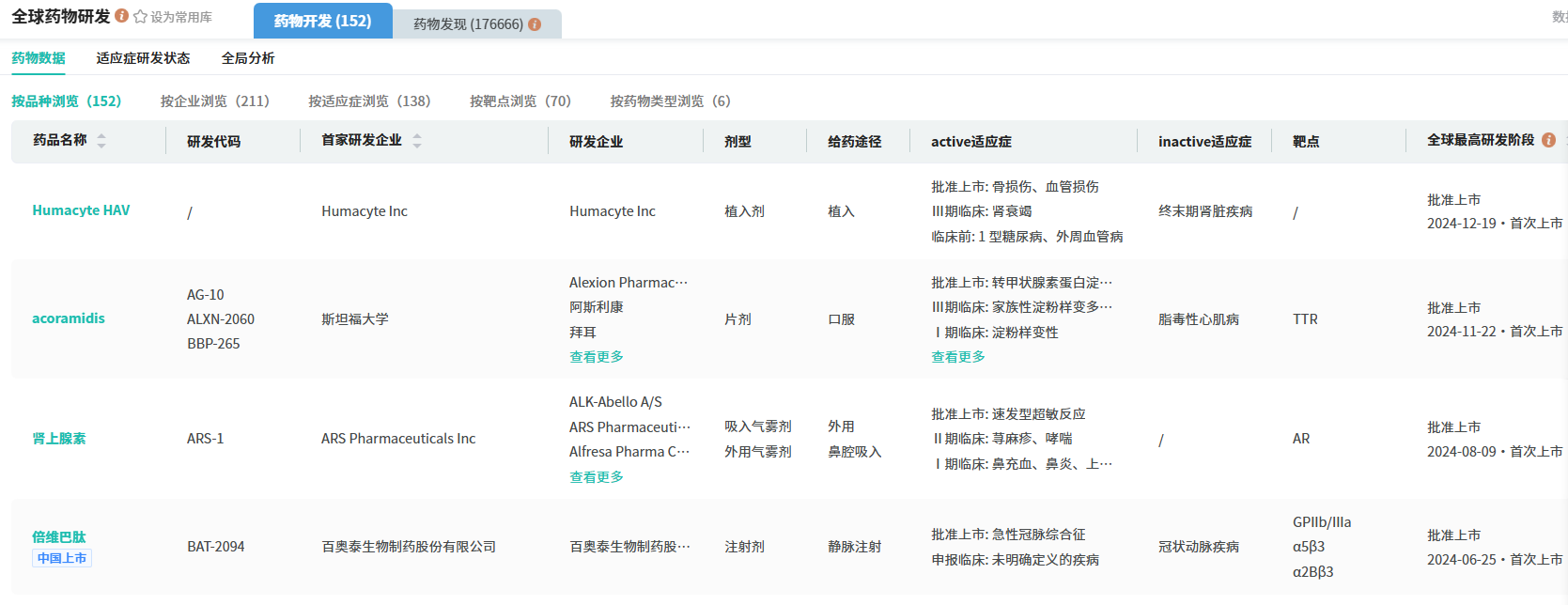Switch to 药物开发 (152) tab
Screen dimensions: 1568x605
tap(322, 21)
